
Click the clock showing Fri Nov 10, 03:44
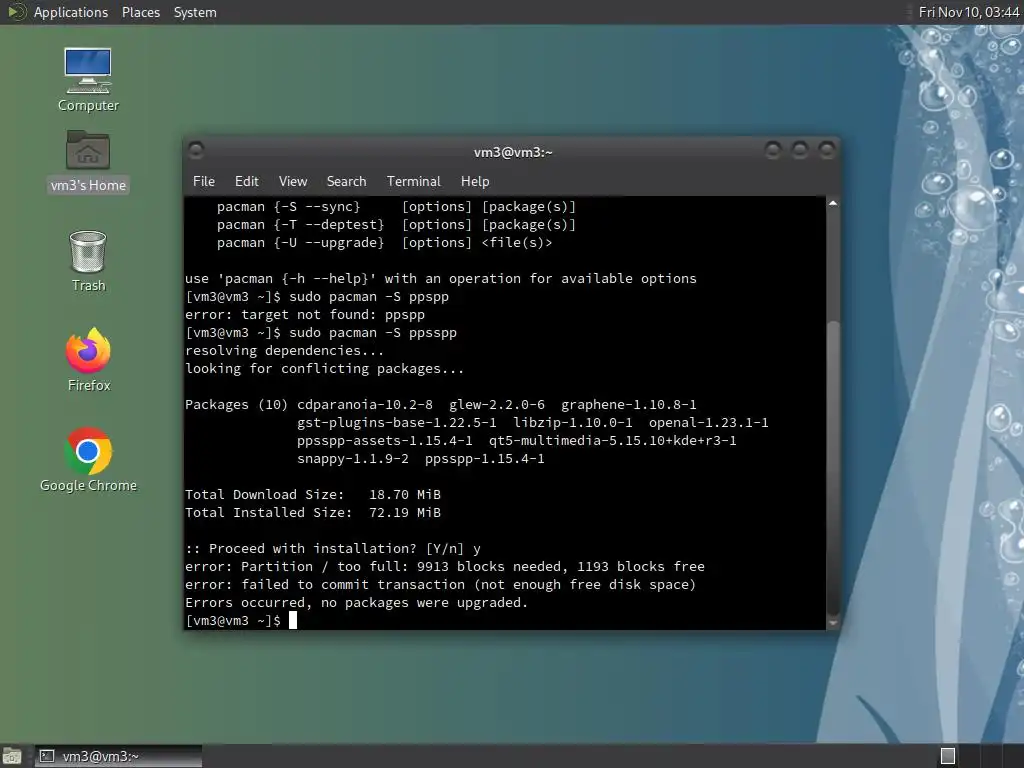coord(968,12)
